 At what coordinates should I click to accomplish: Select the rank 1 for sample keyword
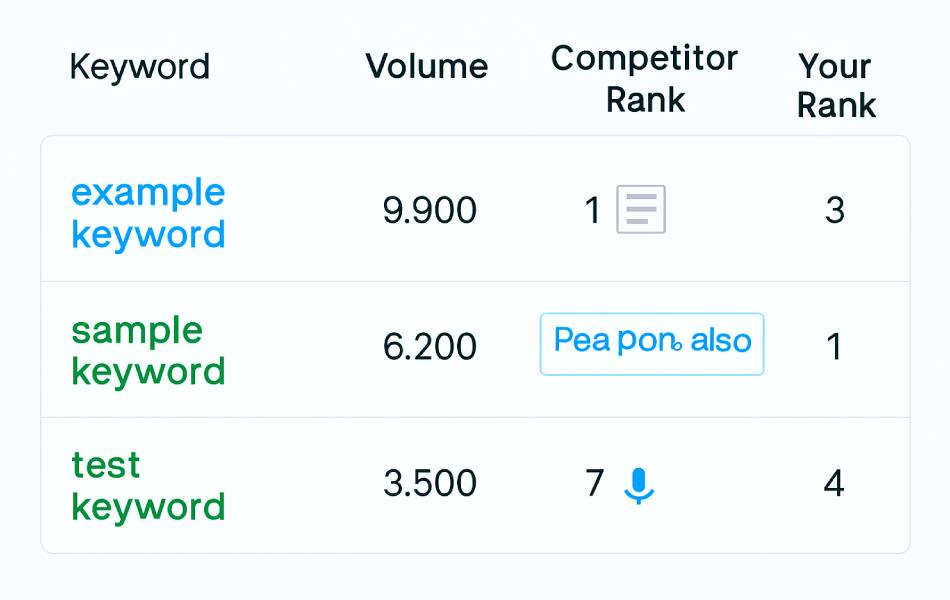tap(837, 347)
